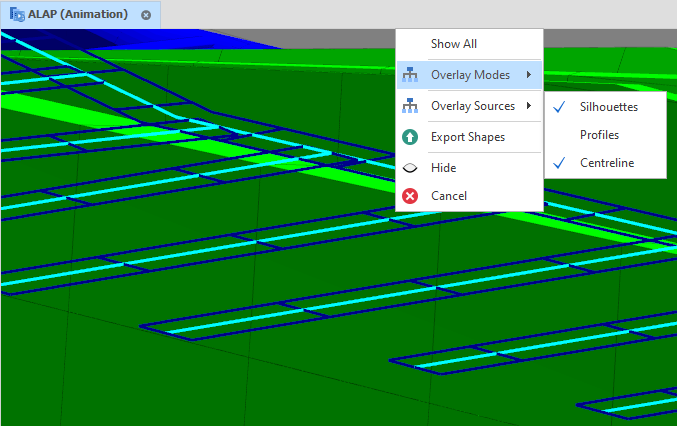677x426 pixels.
Task: Close the ALAP (Animation) tab
Action: tap(146, 15)
